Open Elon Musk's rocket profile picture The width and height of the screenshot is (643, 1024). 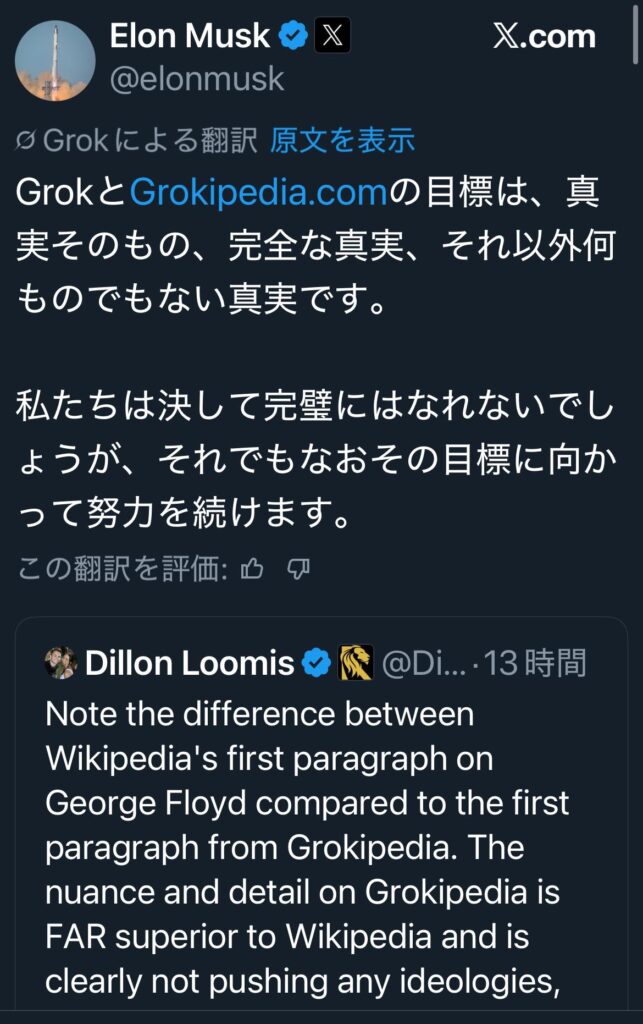(56, 60)
